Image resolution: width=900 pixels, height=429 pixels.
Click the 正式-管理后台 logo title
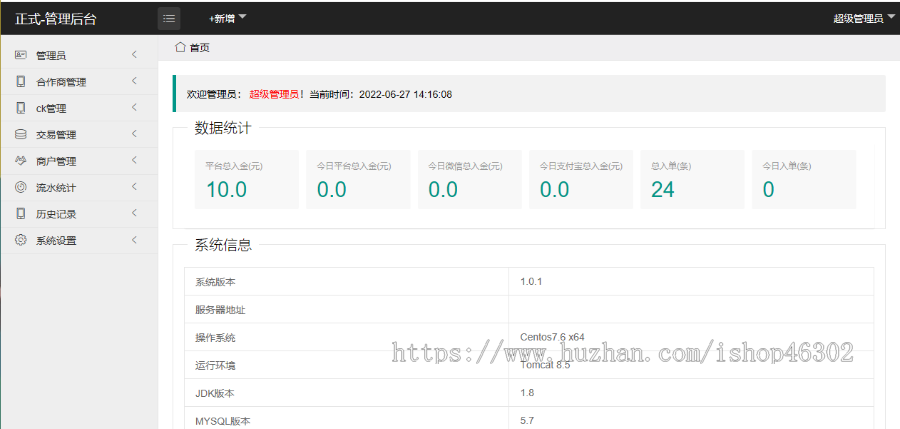pyautogui.click(x=56, y=19)
